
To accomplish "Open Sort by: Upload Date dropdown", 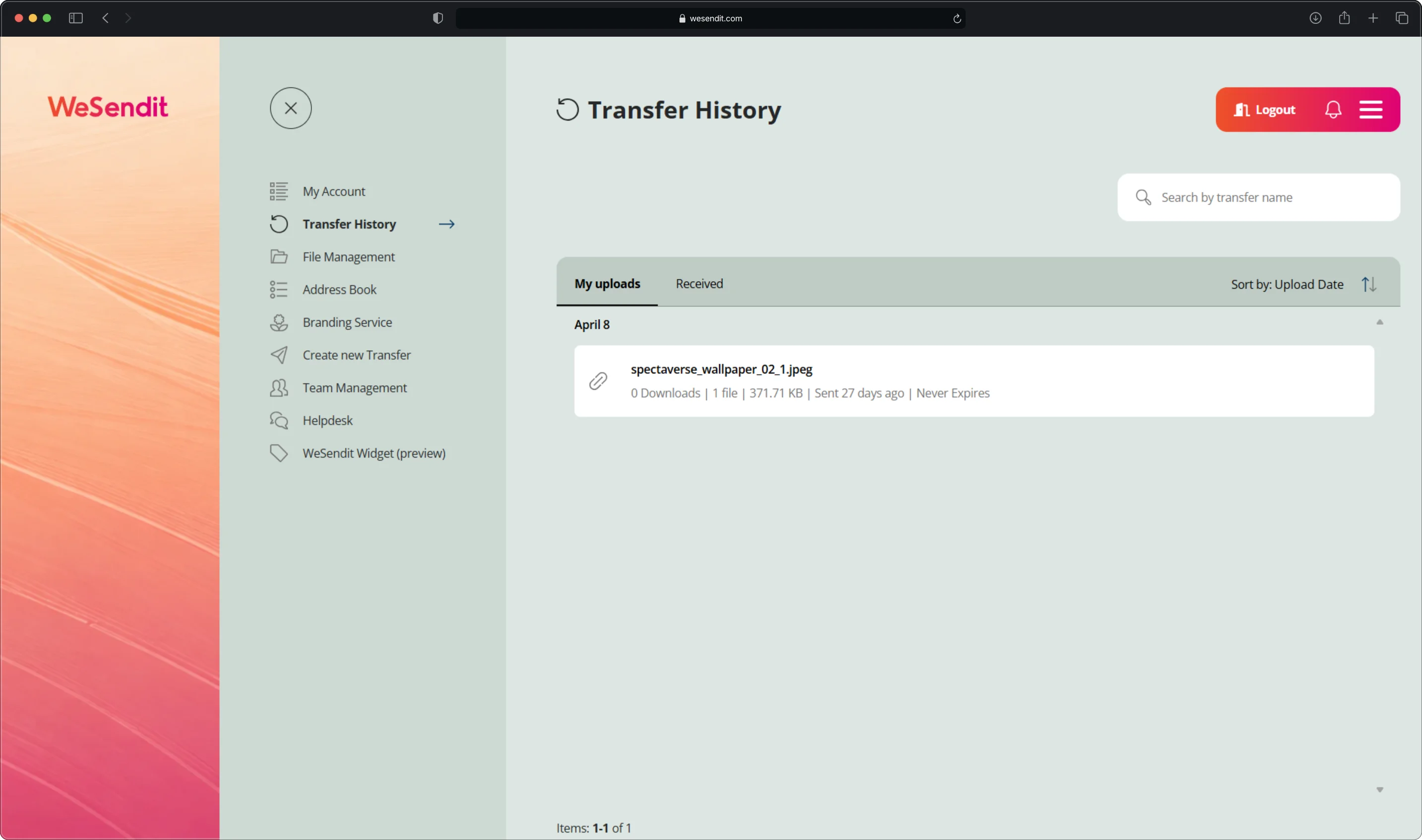I will 1287,285.
